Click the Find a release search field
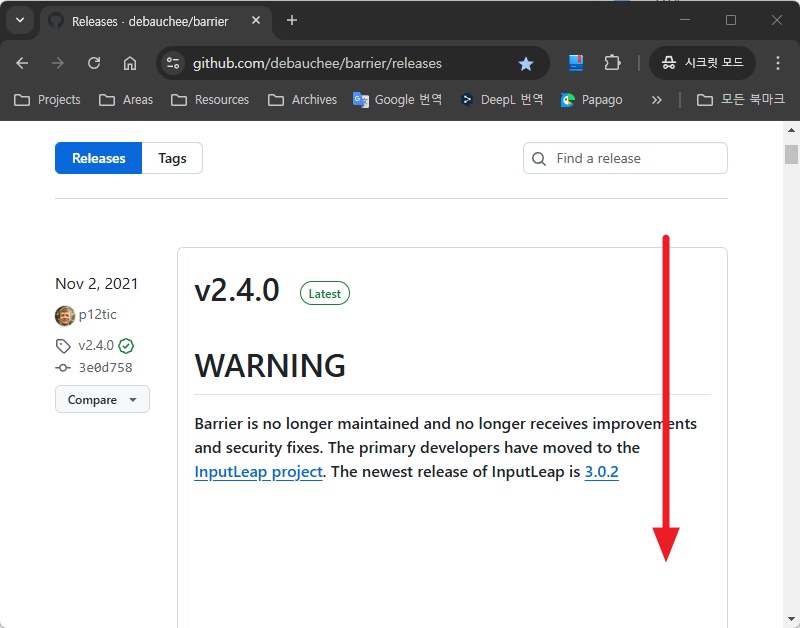The image size is (800, 628). pos(625,158)
